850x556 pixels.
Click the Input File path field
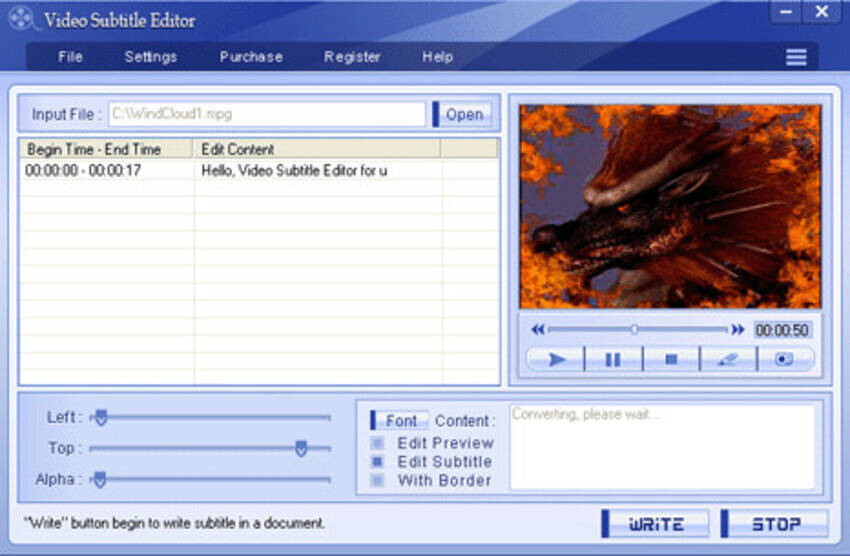point(267,114)
